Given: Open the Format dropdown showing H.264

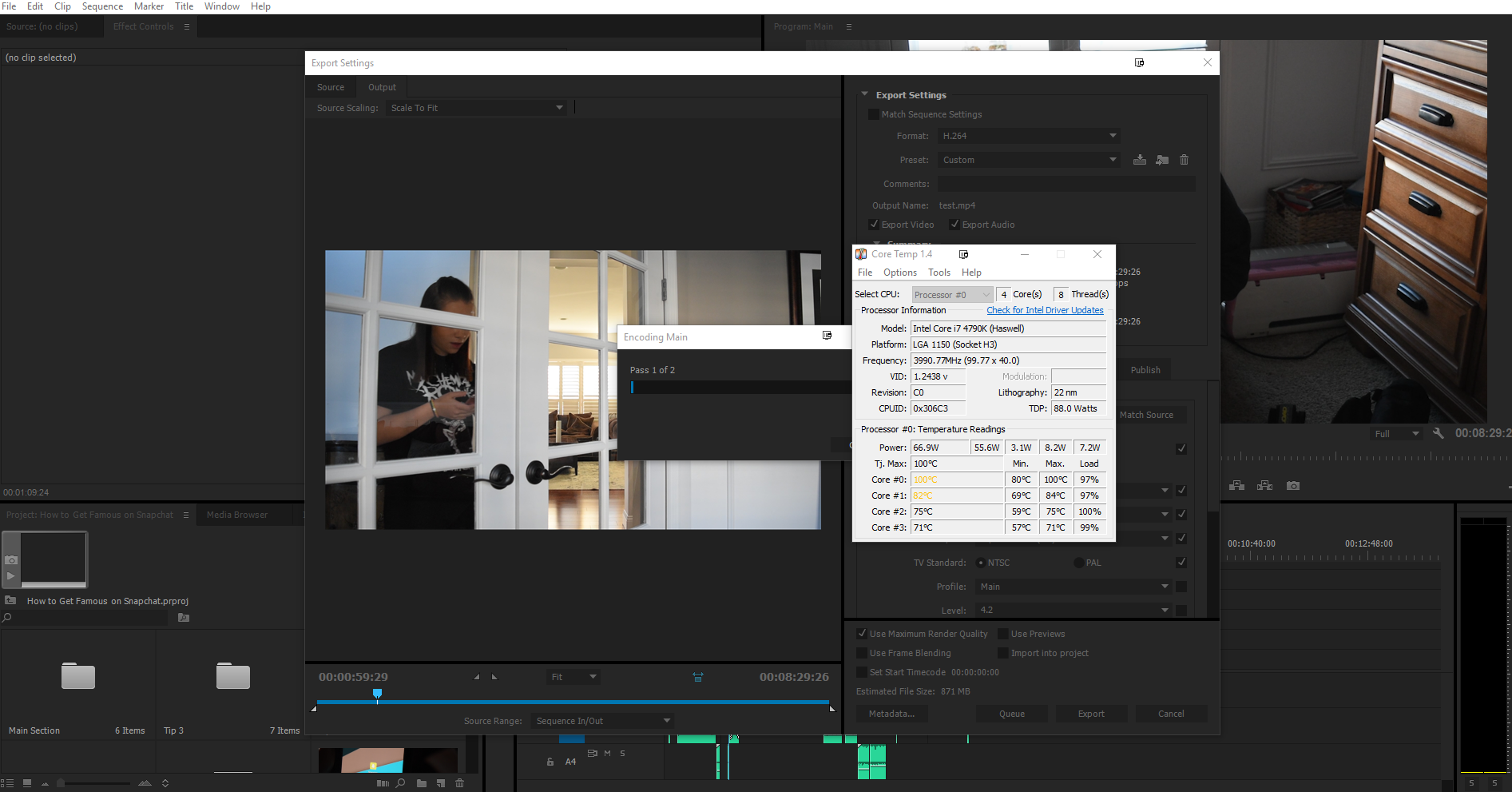Looking at the screenshot, I should [1029, 136].
